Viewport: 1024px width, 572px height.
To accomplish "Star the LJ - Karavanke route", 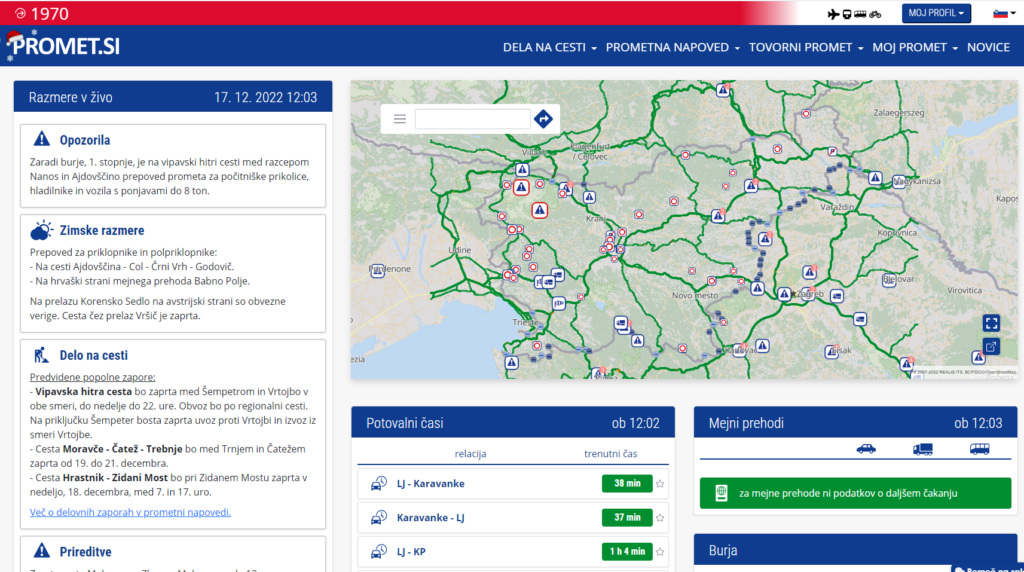I will coord(660,484).
